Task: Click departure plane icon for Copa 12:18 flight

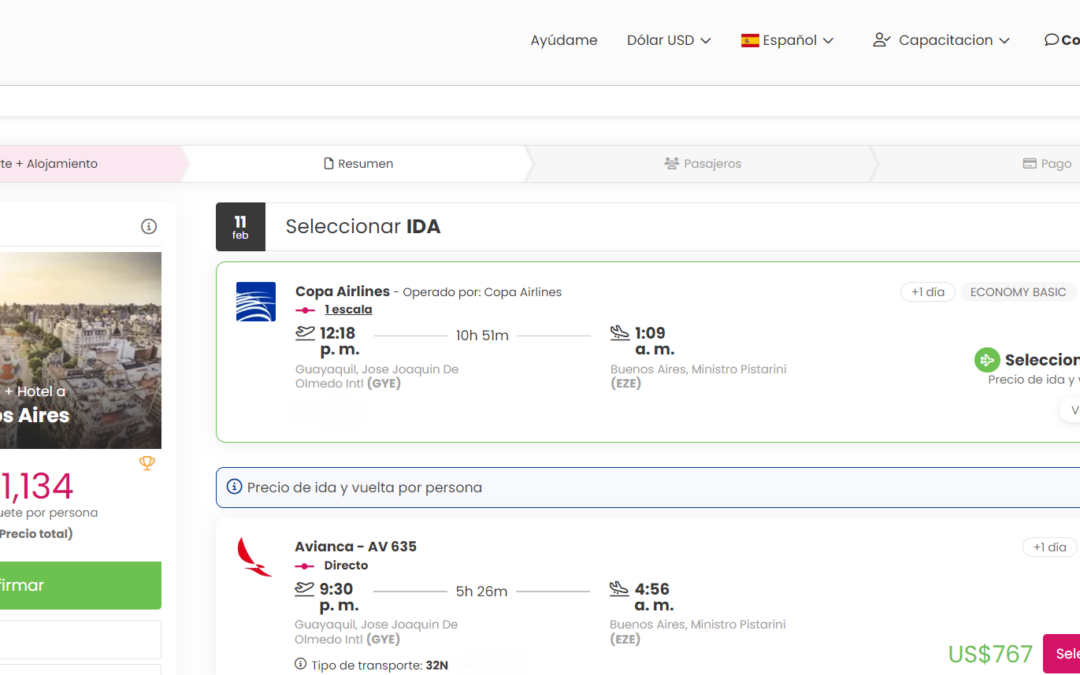Action: pos(304,333)
